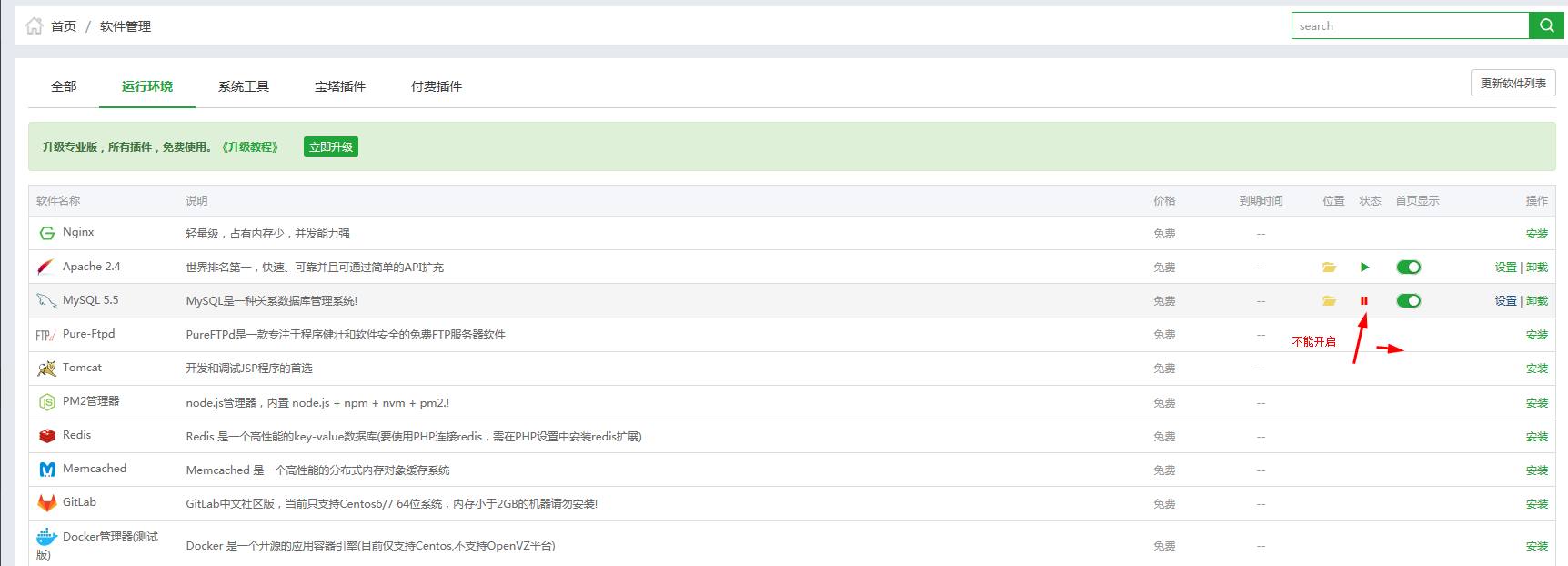1568x566 pixels.
Task: Click the 软件管理 breadcrumb
Action: click(x=126, y=26)
